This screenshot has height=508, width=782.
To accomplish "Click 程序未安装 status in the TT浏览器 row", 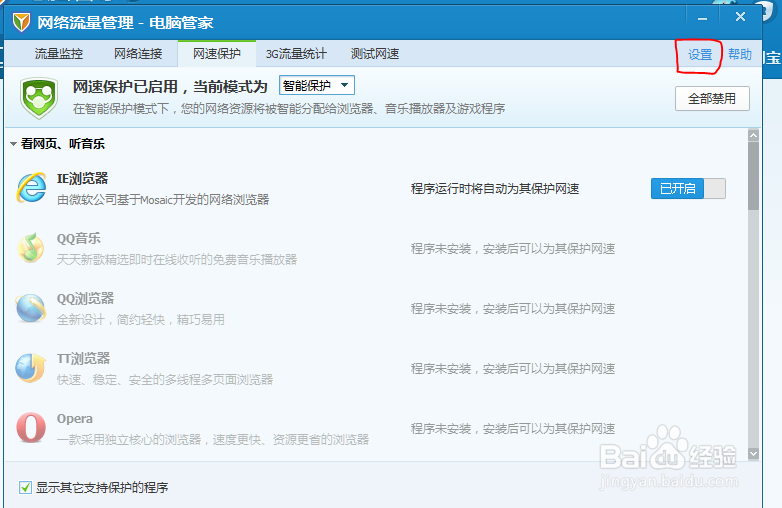I will click(x=513, y=369).
